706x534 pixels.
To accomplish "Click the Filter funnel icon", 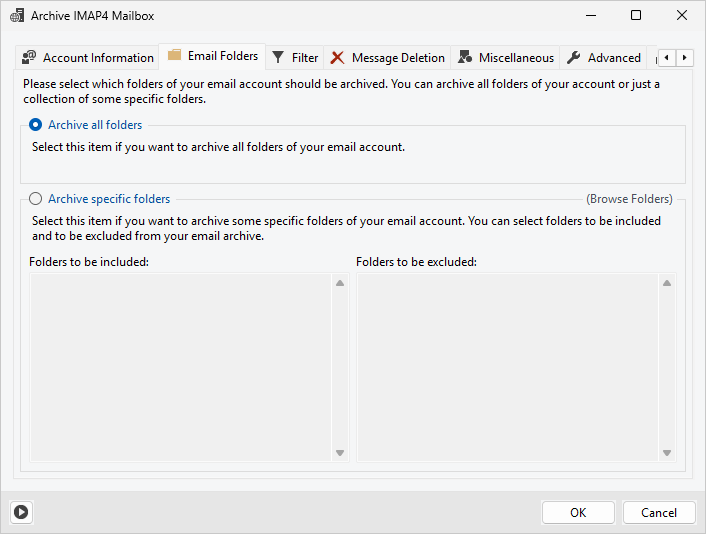I will pos(279,58).
